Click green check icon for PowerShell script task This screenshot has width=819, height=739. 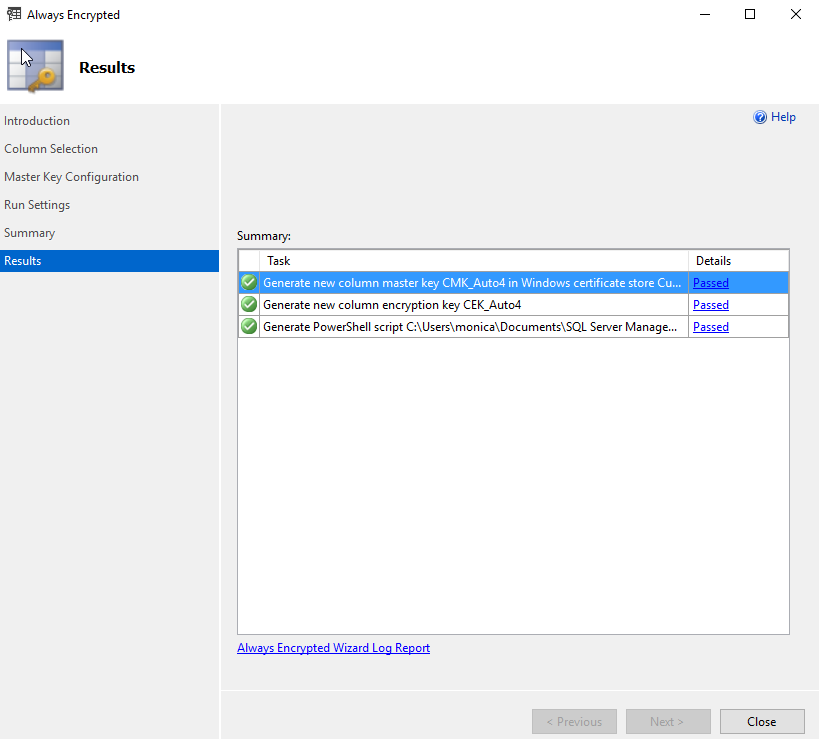tap(249, 326)
